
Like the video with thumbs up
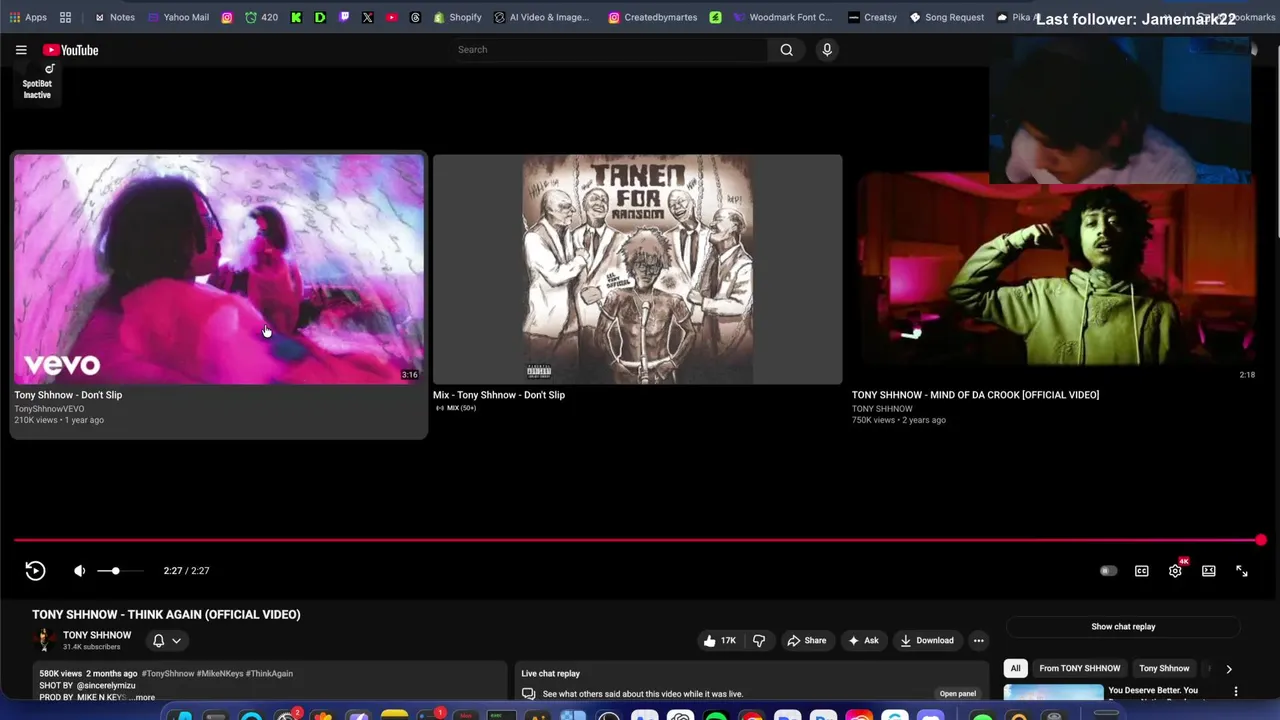tap(720, 641)
